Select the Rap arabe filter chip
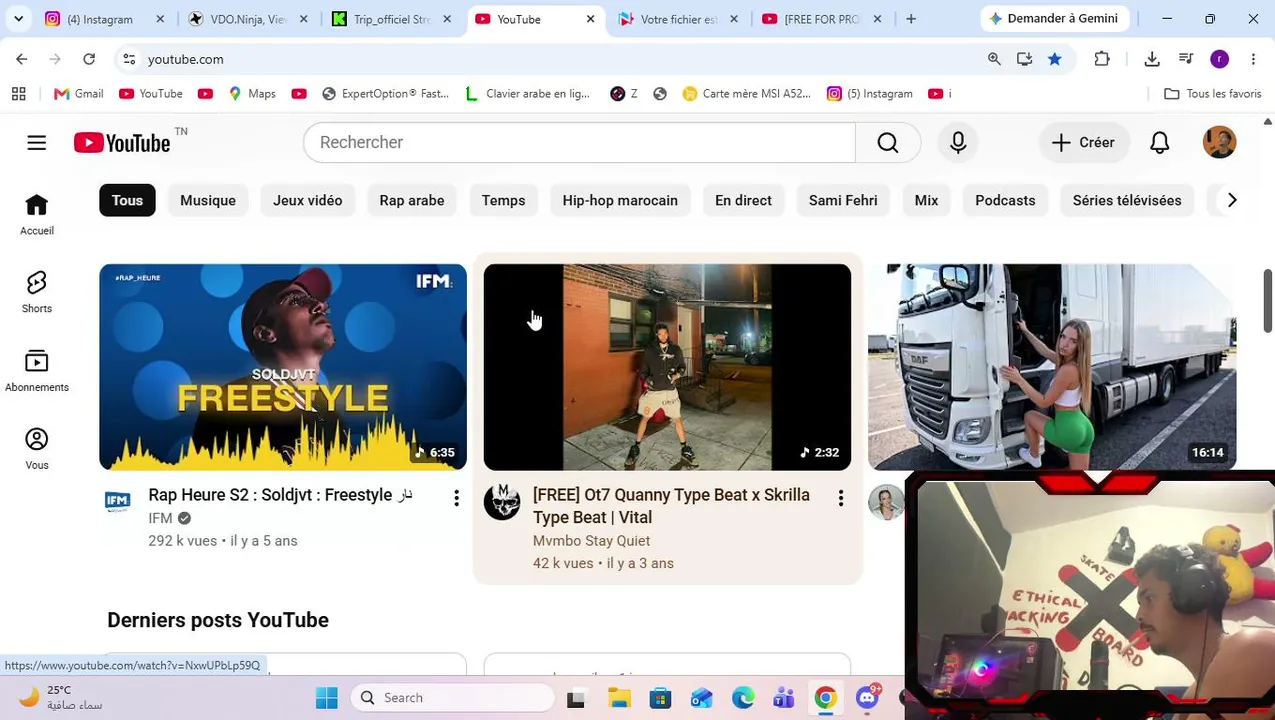The width and height of the screenshot is (1275, 720). (412, 200)
